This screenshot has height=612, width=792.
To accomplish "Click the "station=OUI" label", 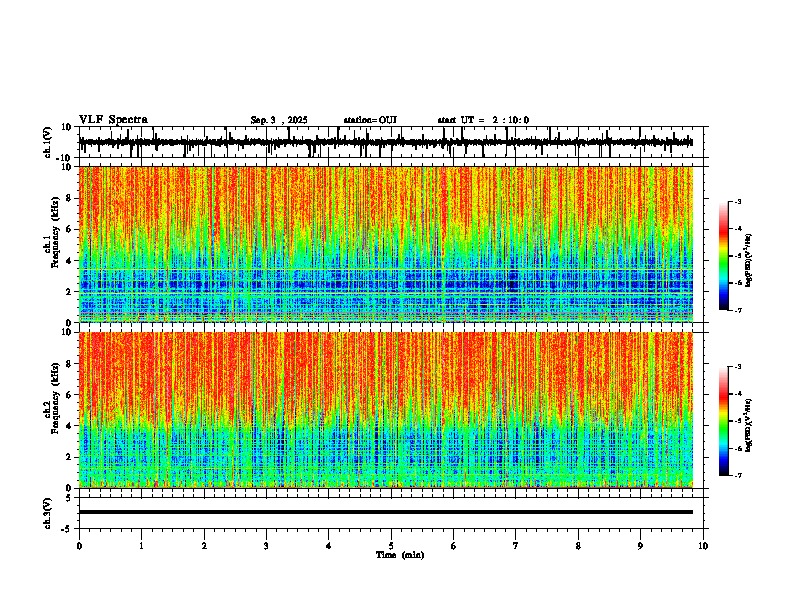I will [x=370, y=120].
